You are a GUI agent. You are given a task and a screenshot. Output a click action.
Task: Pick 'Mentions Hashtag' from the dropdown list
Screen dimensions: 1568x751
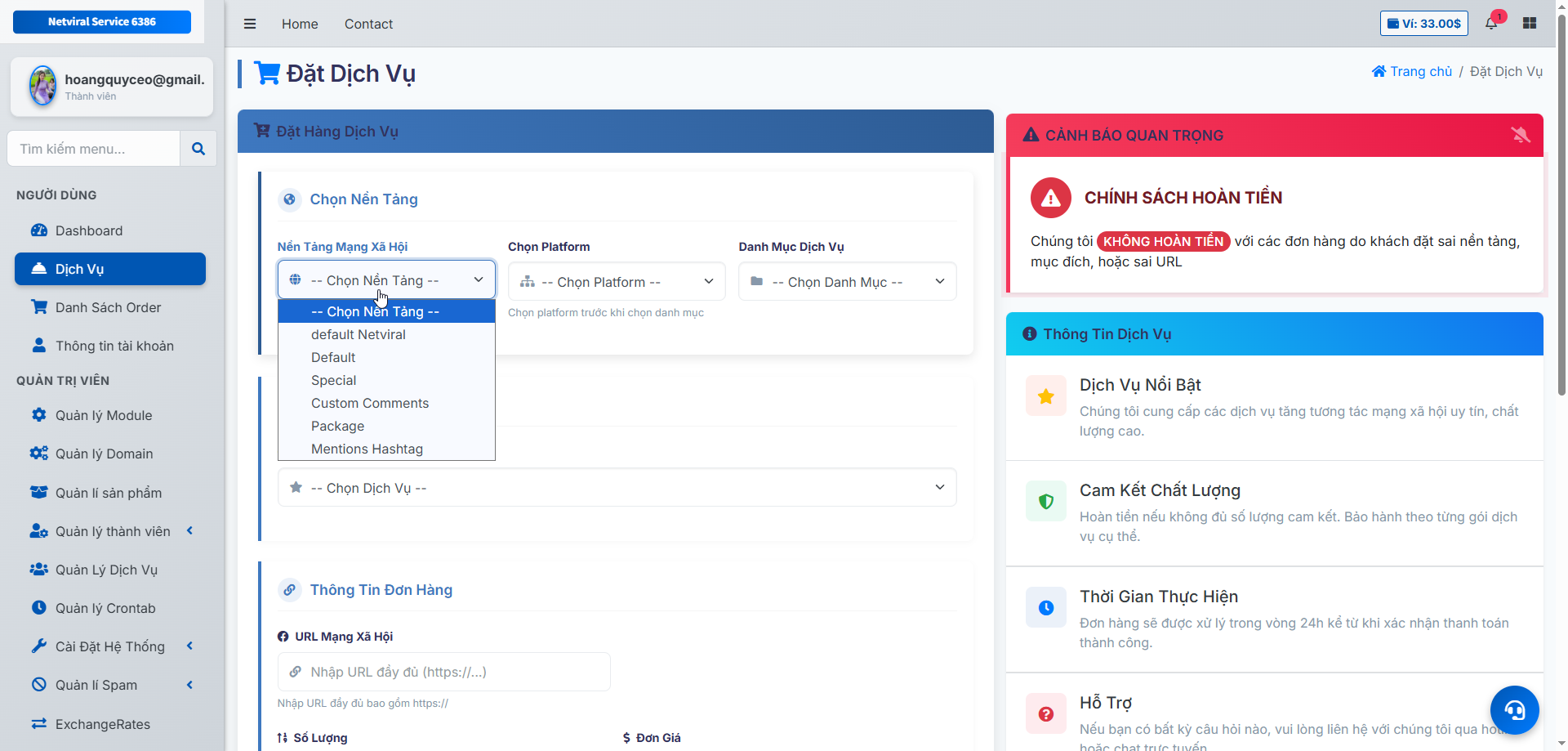[x=367, y=449]
